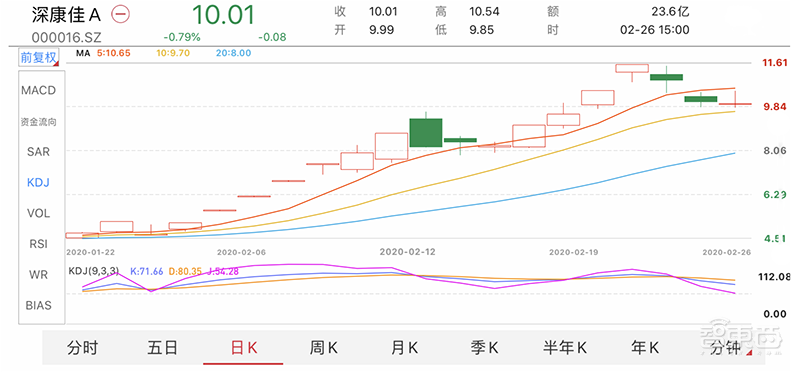Switch to the 季K tab
Image resolution: width=800 pixels, height=372 pixels.
coord(484,348)
